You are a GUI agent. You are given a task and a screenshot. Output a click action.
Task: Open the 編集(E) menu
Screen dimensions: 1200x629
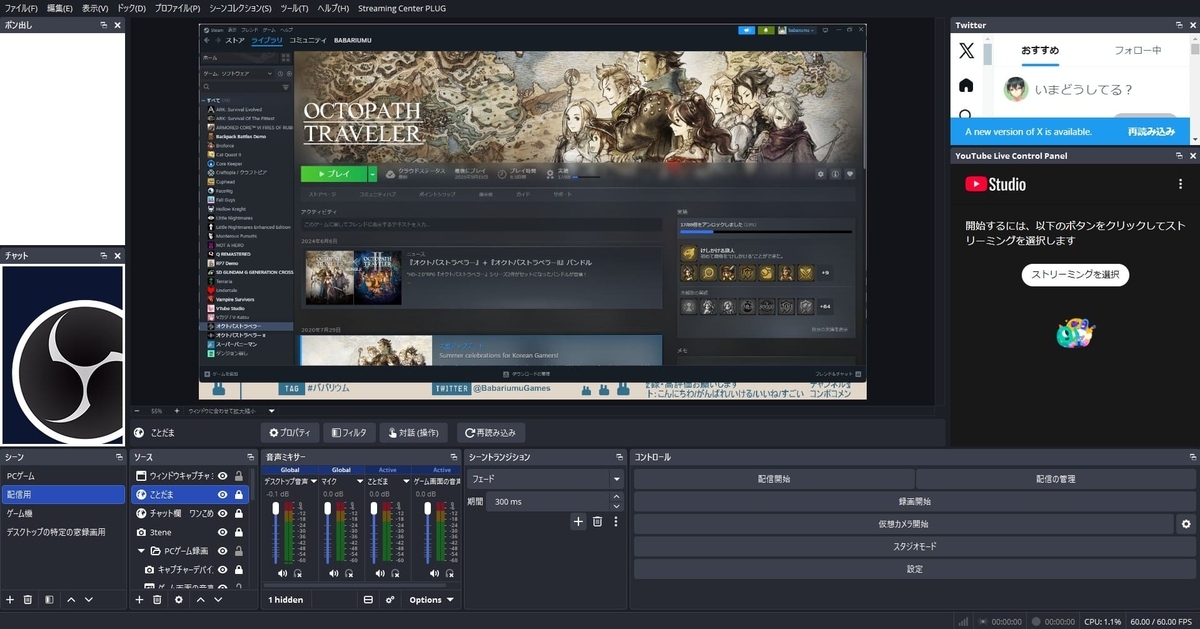pos(61,8)
